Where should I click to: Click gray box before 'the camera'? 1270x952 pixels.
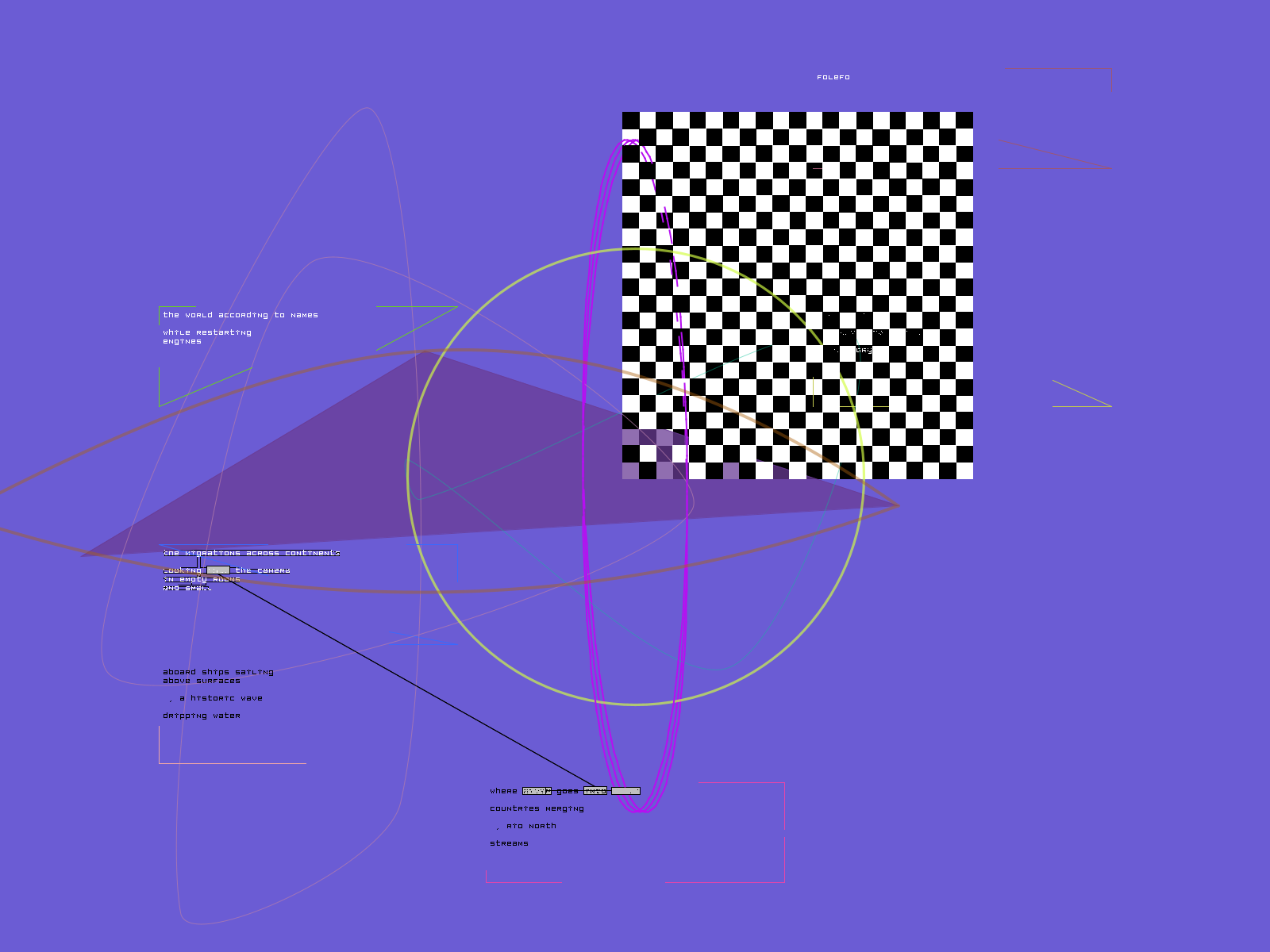pos(218,570)
